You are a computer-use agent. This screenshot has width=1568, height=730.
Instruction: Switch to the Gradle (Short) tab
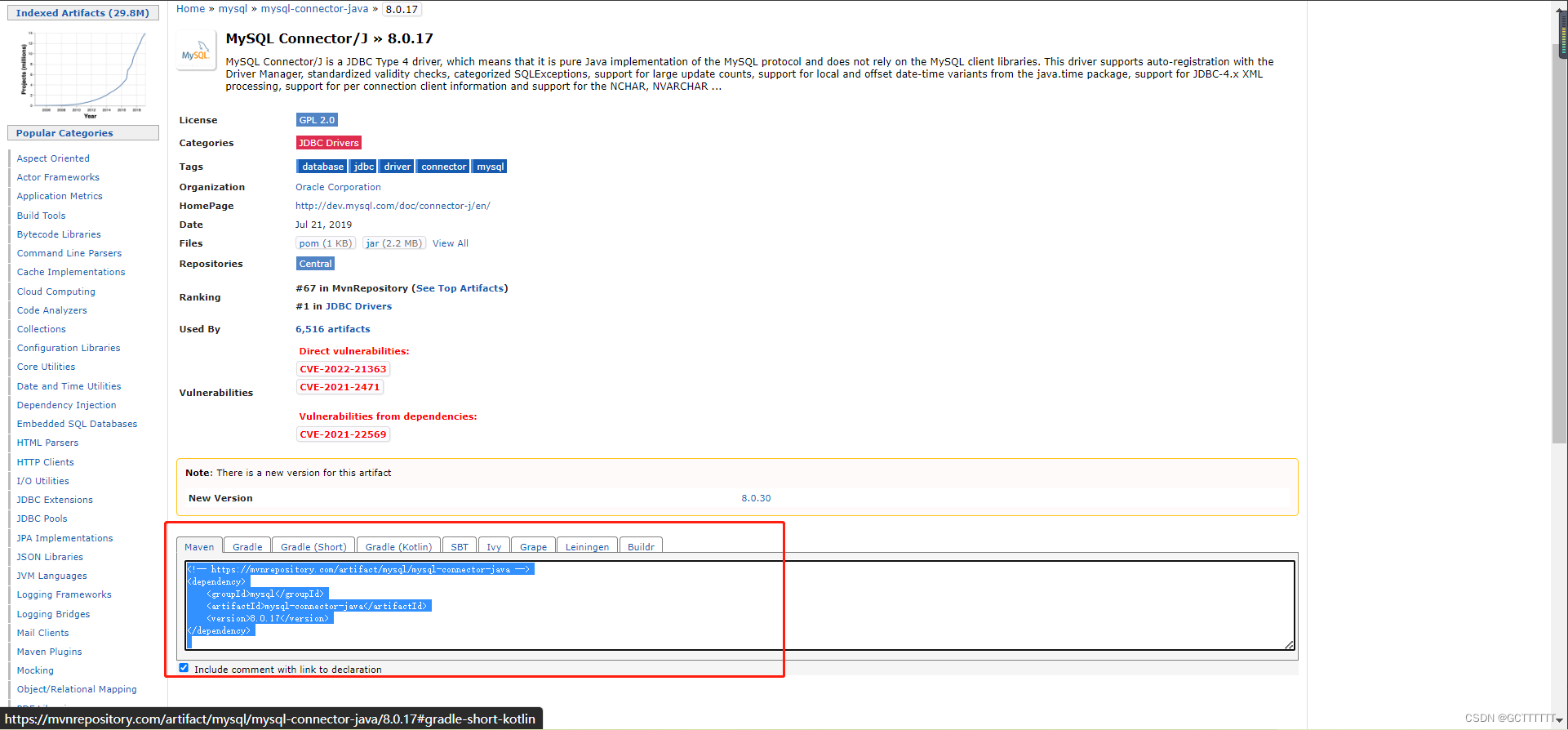click(x=313, y=546)
